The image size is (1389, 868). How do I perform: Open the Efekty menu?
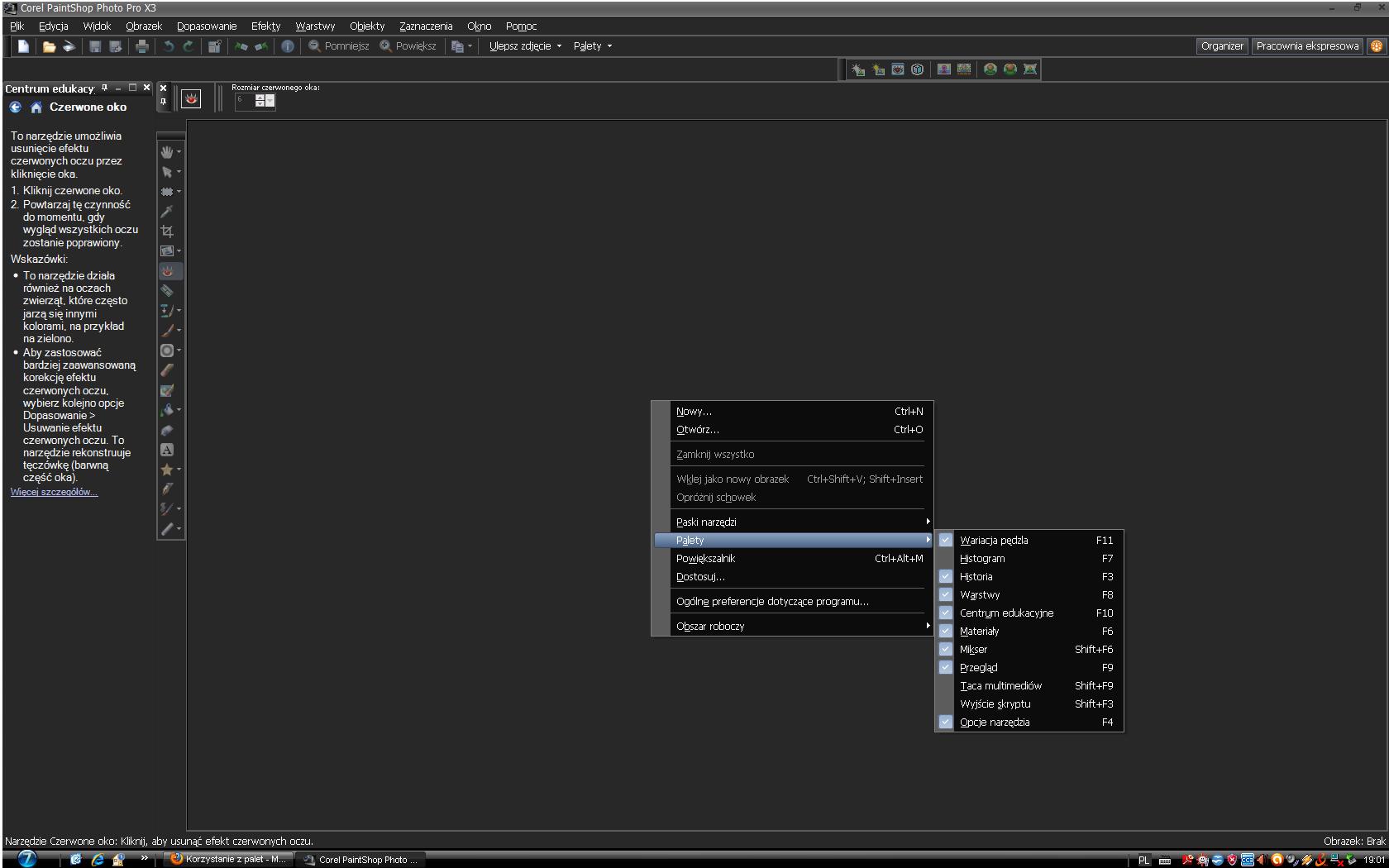(265, 26)
